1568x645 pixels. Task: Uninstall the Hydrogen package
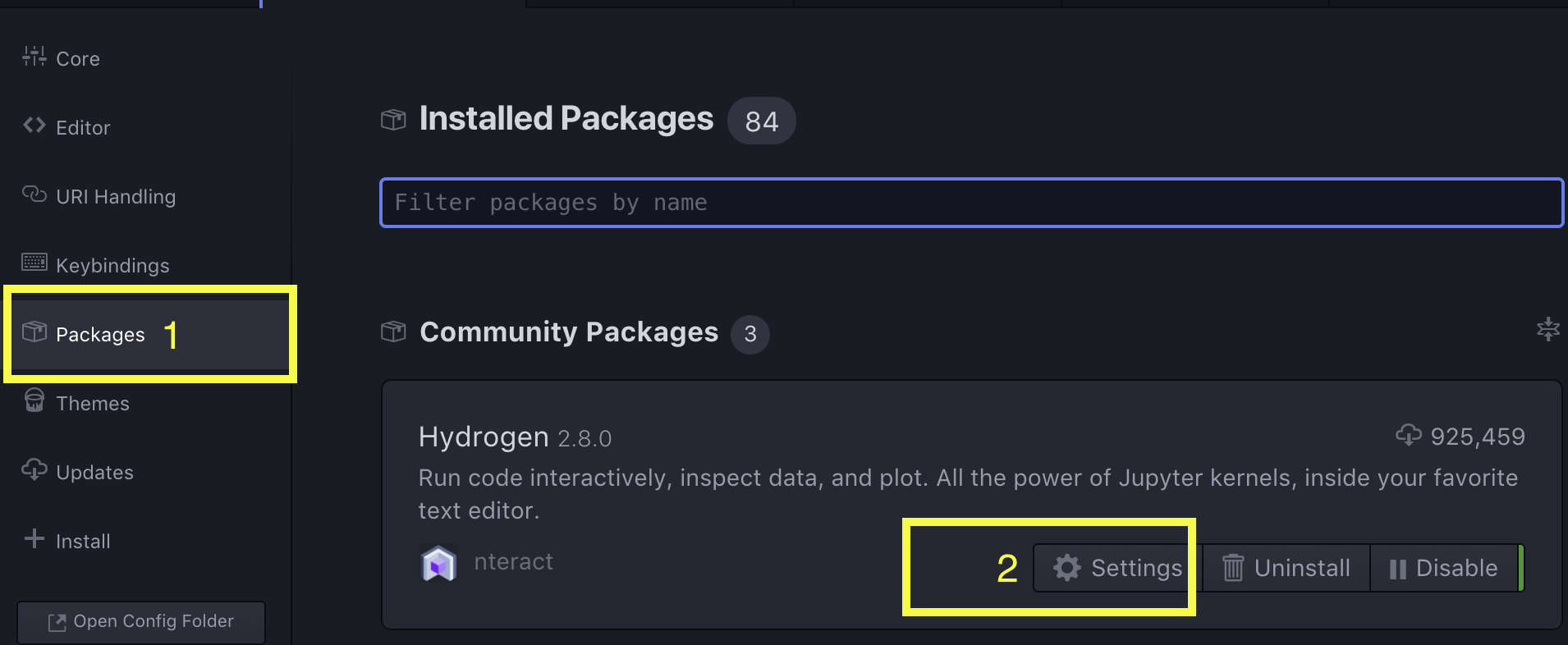pos(1285,567)
